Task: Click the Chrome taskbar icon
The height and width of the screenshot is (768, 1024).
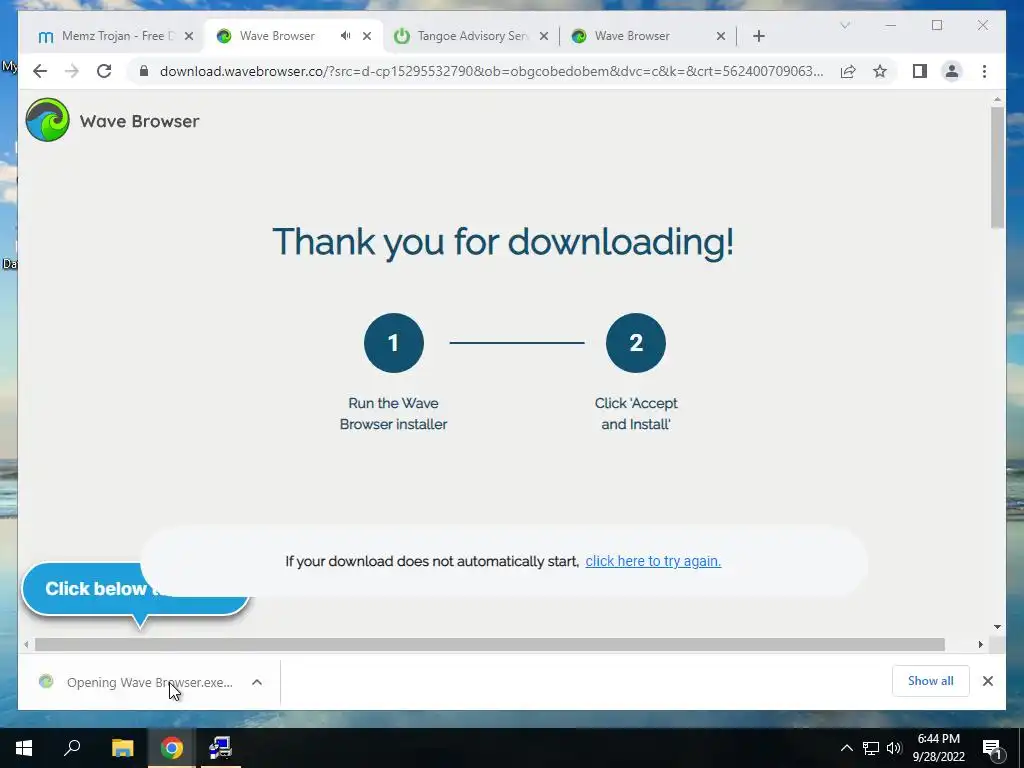Action: click(171, 748)
